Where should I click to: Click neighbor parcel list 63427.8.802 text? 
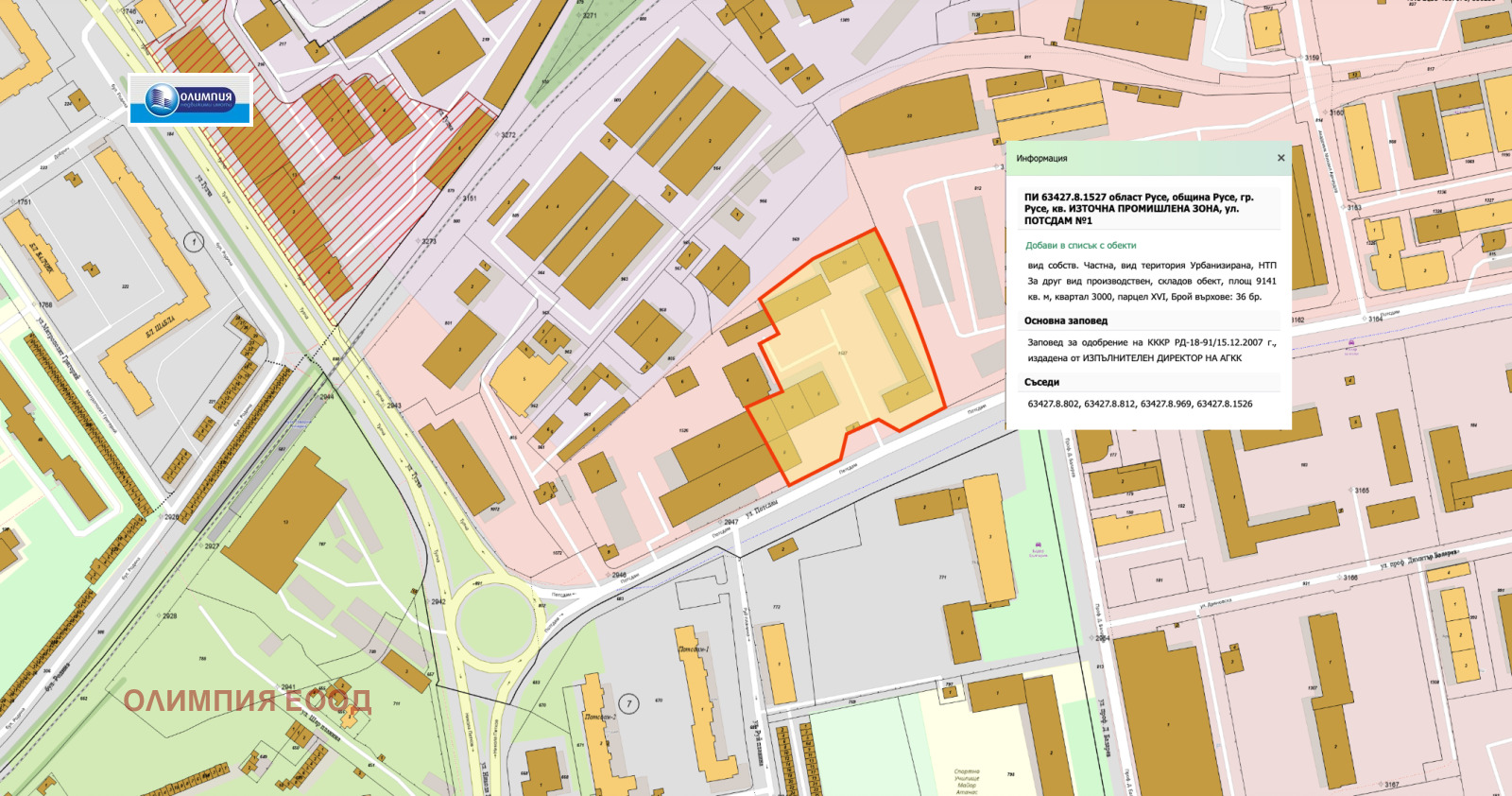1053,404
